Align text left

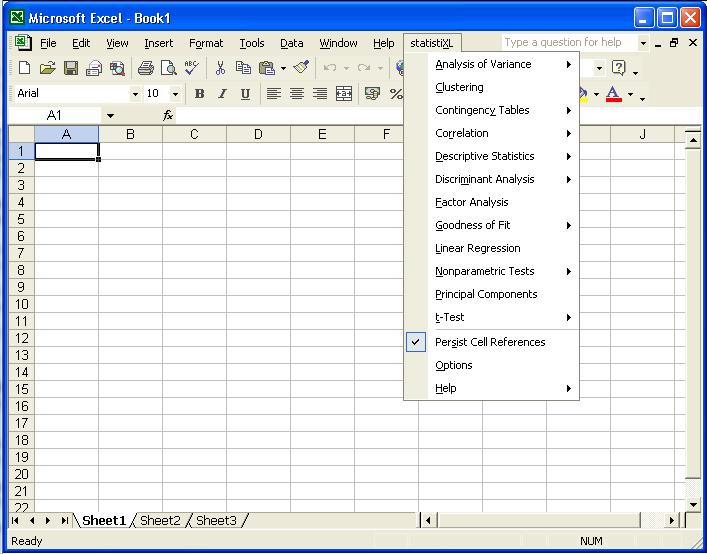[273, 94]
